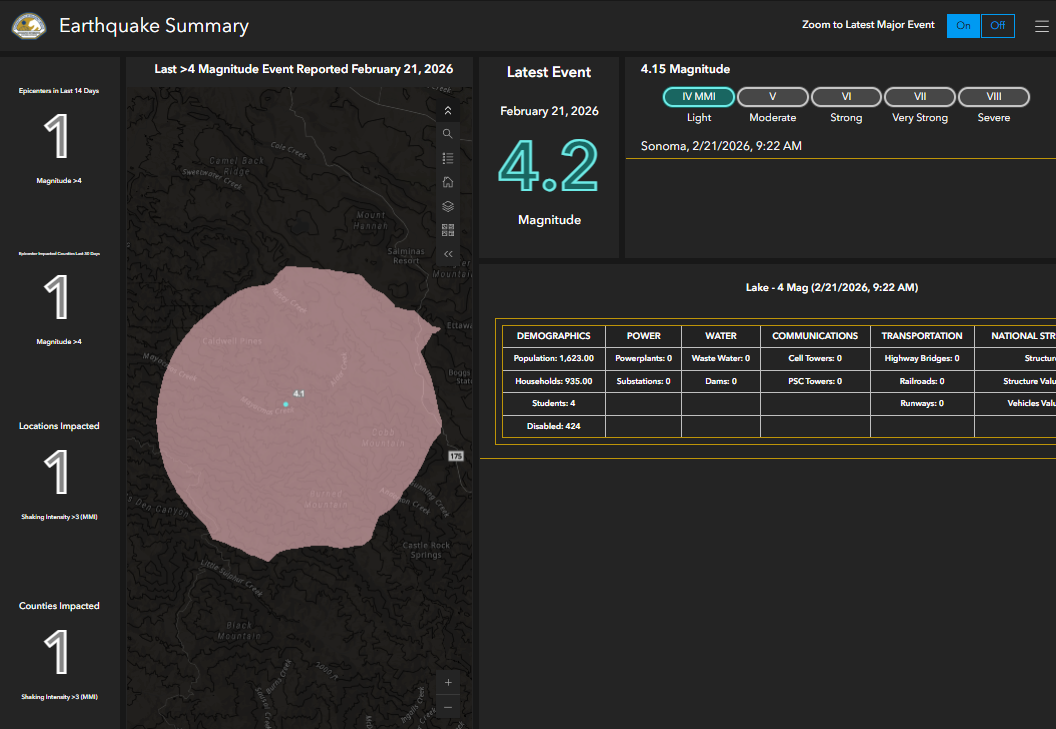Viewport: 1056px width, 729px height.
Task: Reset map to default home extent
Action: click(448, 182)
